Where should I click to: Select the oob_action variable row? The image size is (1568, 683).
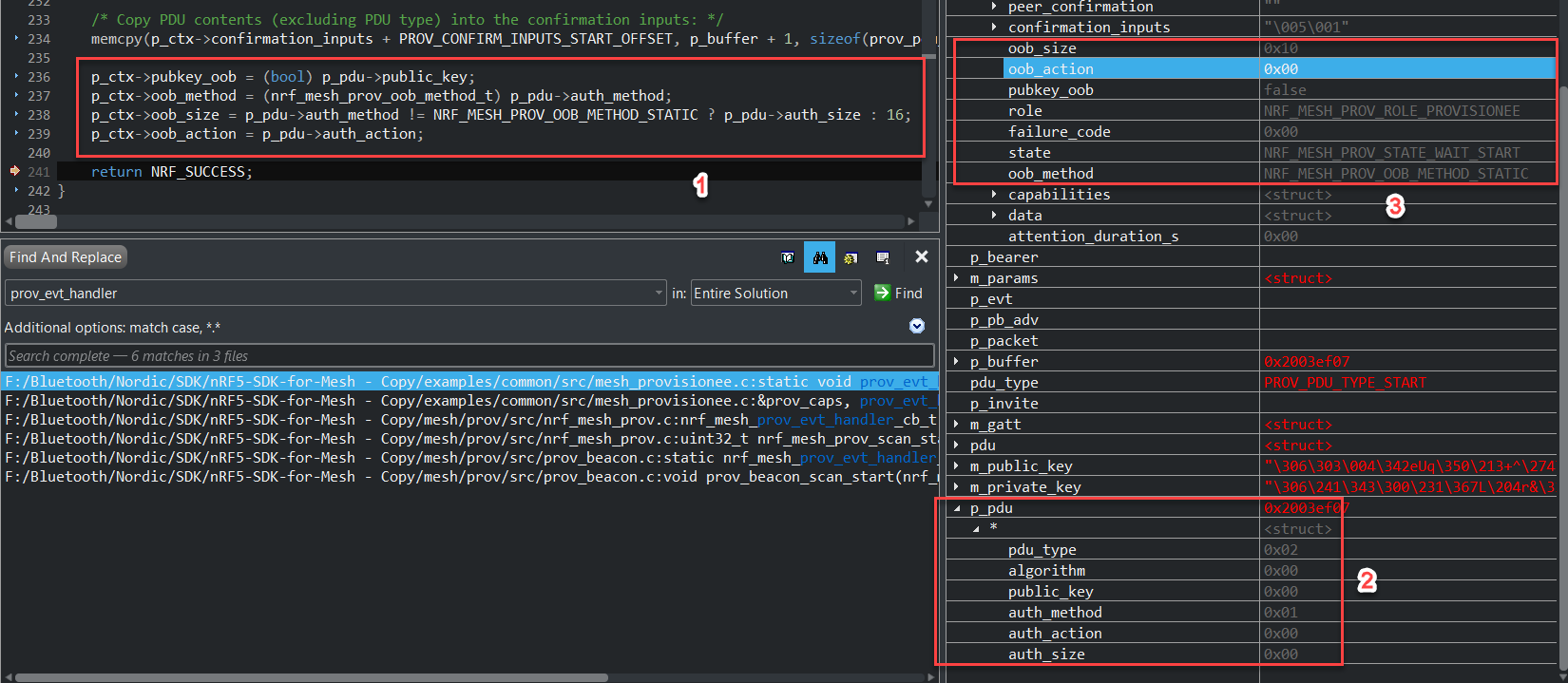pos(1050,69)
